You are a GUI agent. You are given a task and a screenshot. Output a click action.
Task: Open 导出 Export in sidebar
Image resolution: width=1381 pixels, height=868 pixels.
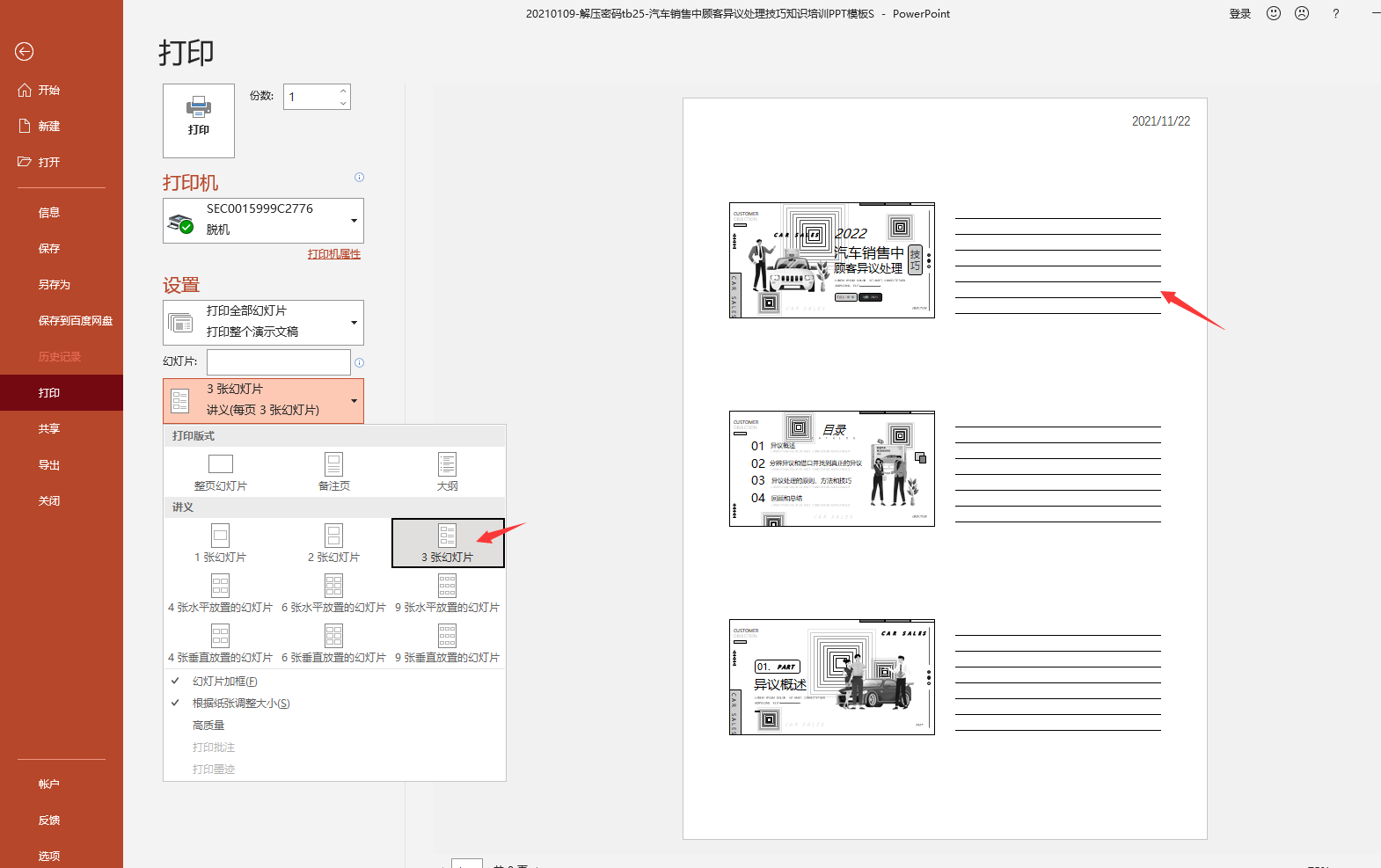click(x=62, y=464)
